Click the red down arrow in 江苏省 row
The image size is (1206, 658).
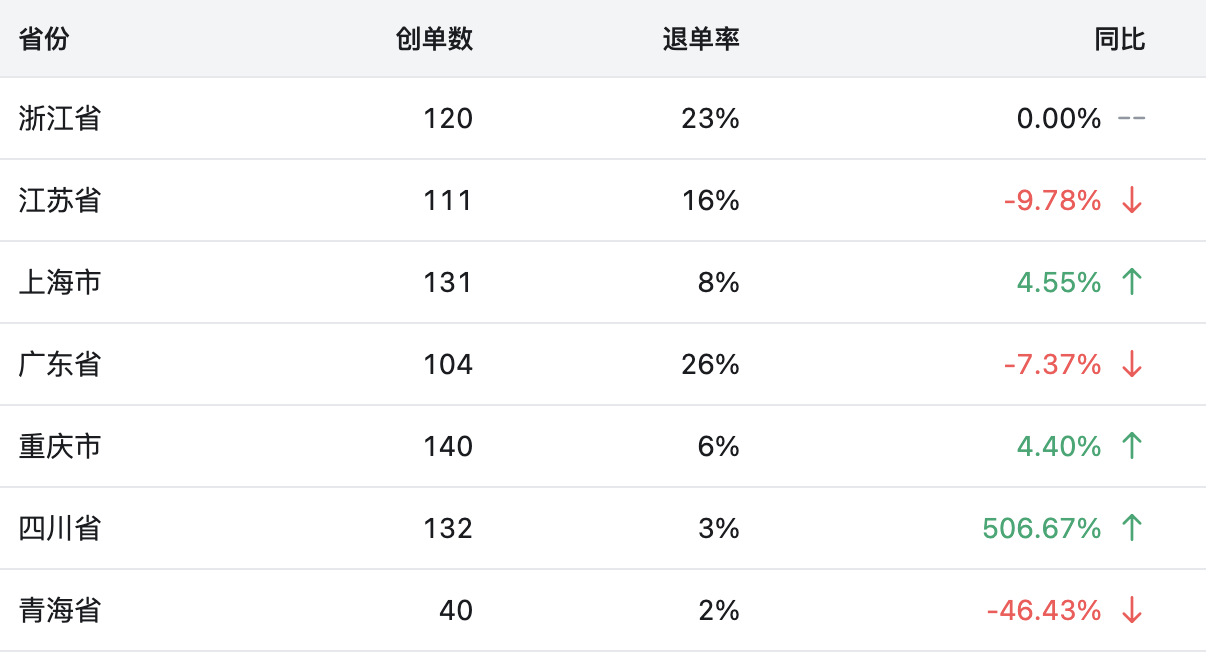[1131, 200]
